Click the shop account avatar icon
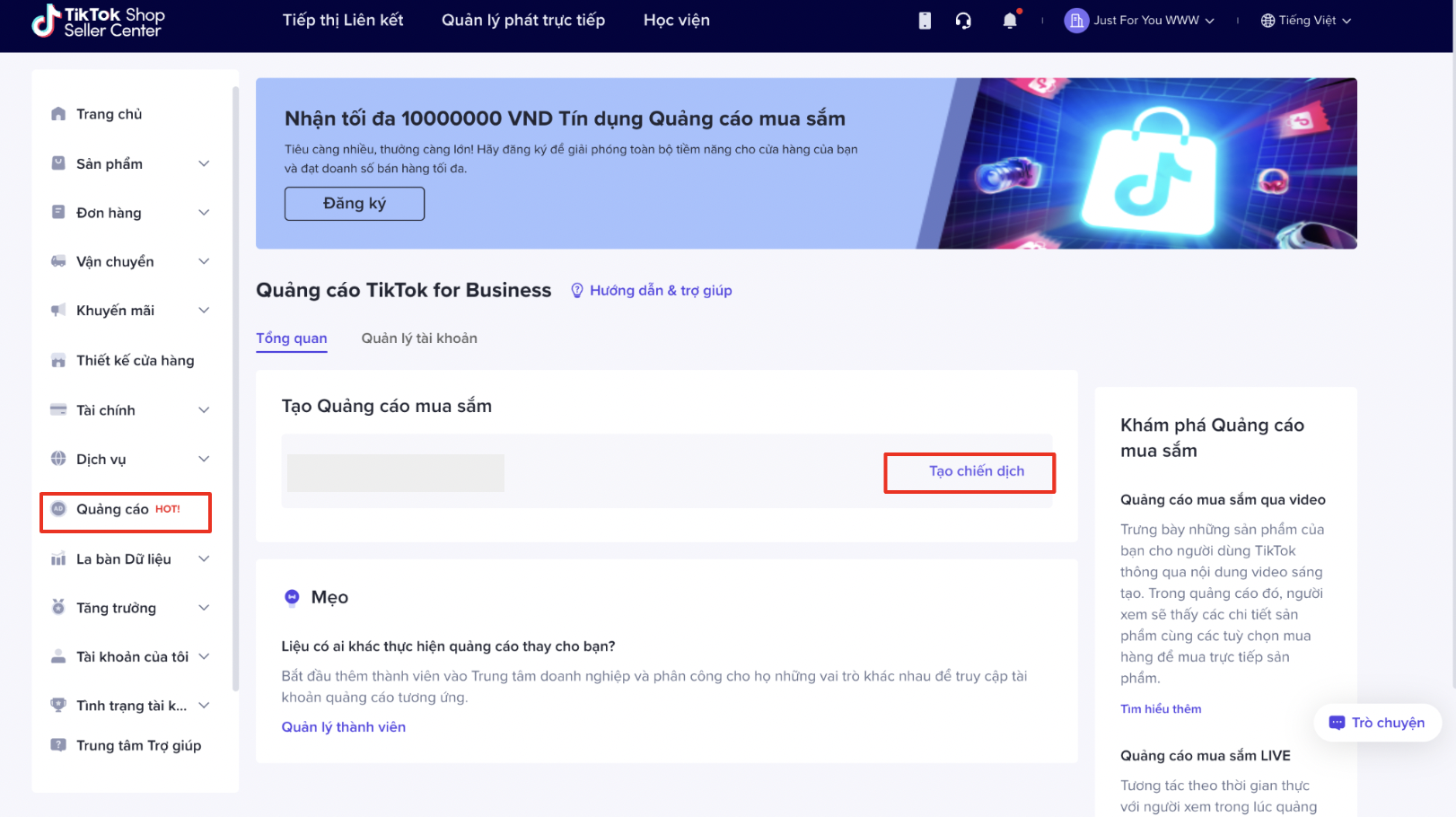This screenshot has height=817, width=1456. click(1076, 21)
